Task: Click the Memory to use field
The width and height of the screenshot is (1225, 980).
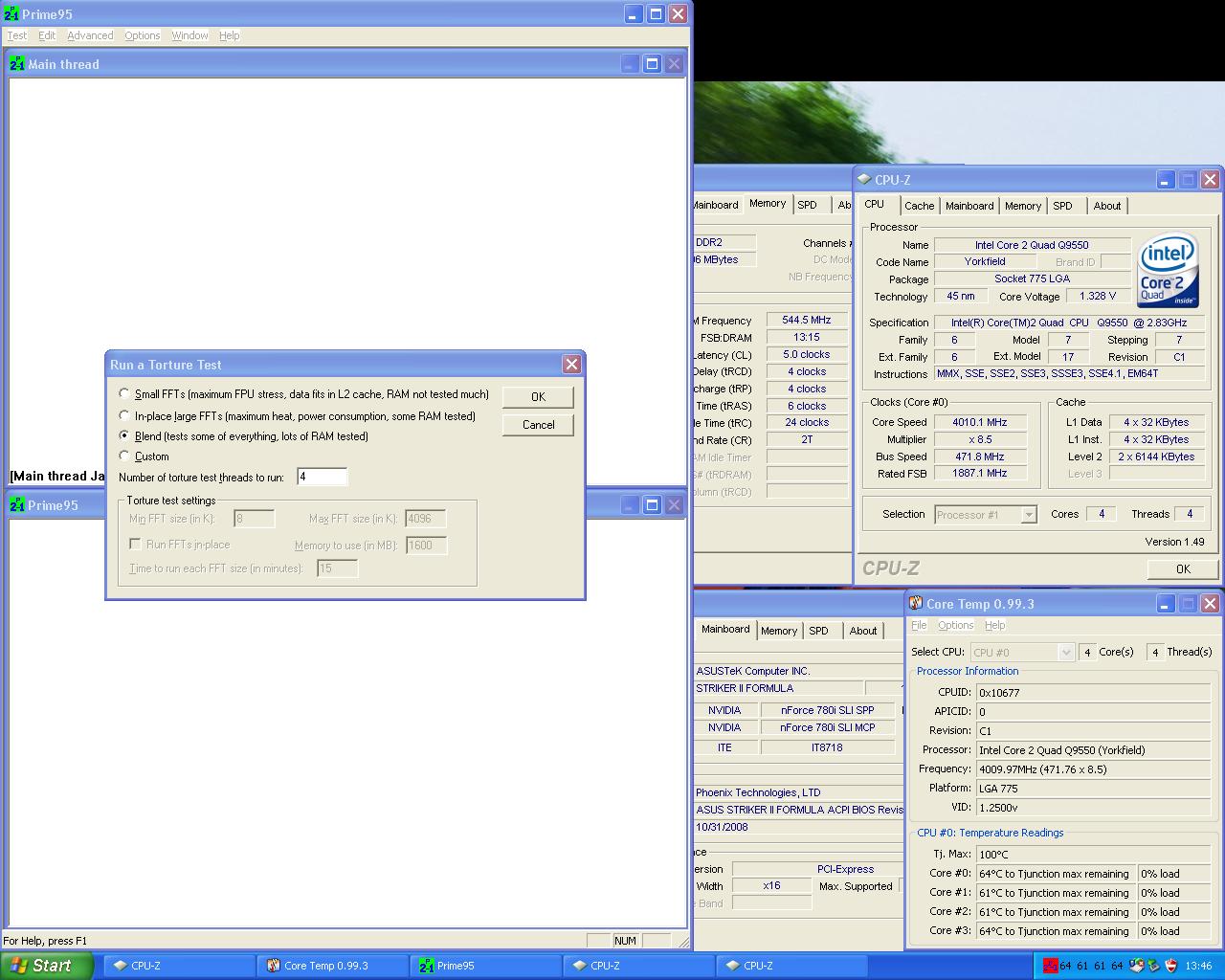Action: point(425,546)
